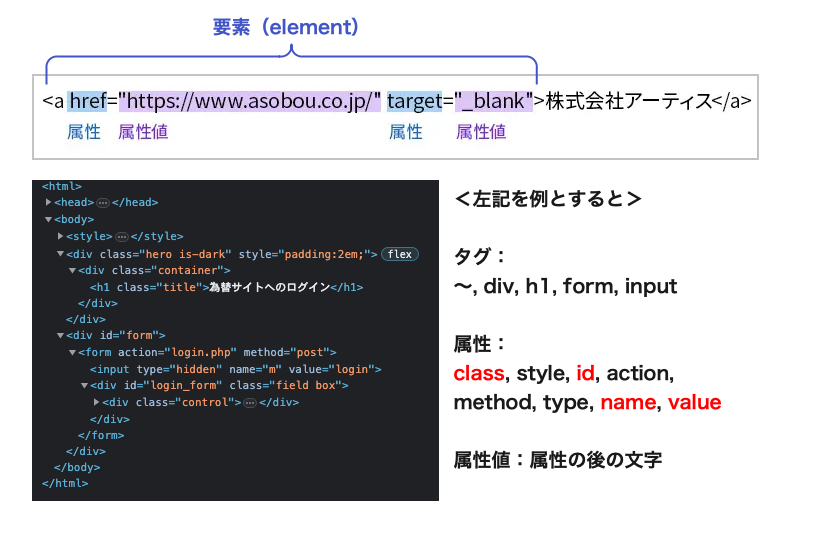This screenshot has width=824, height=537.
Task: Collapse the form action login.php node
Action: [x=72, y=352]
